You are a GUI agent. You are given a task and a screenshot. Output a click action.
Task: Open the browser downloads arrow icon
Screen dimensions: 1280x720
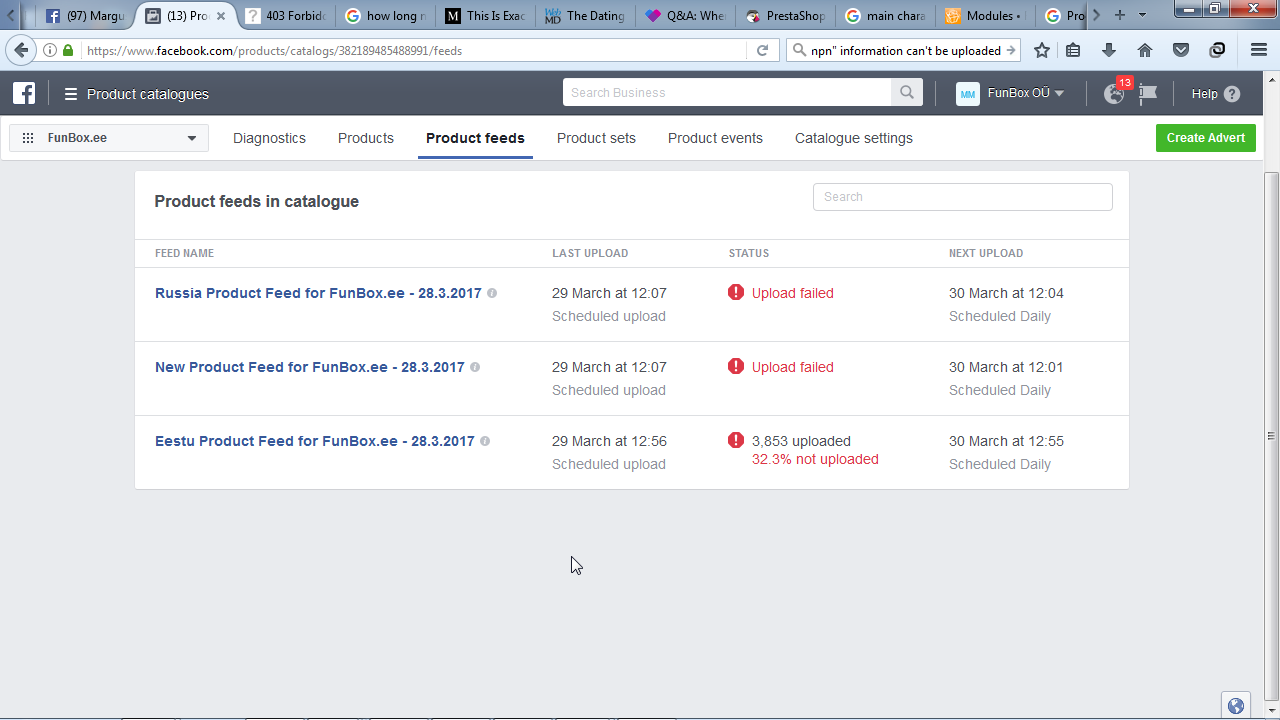(1109, 50)
